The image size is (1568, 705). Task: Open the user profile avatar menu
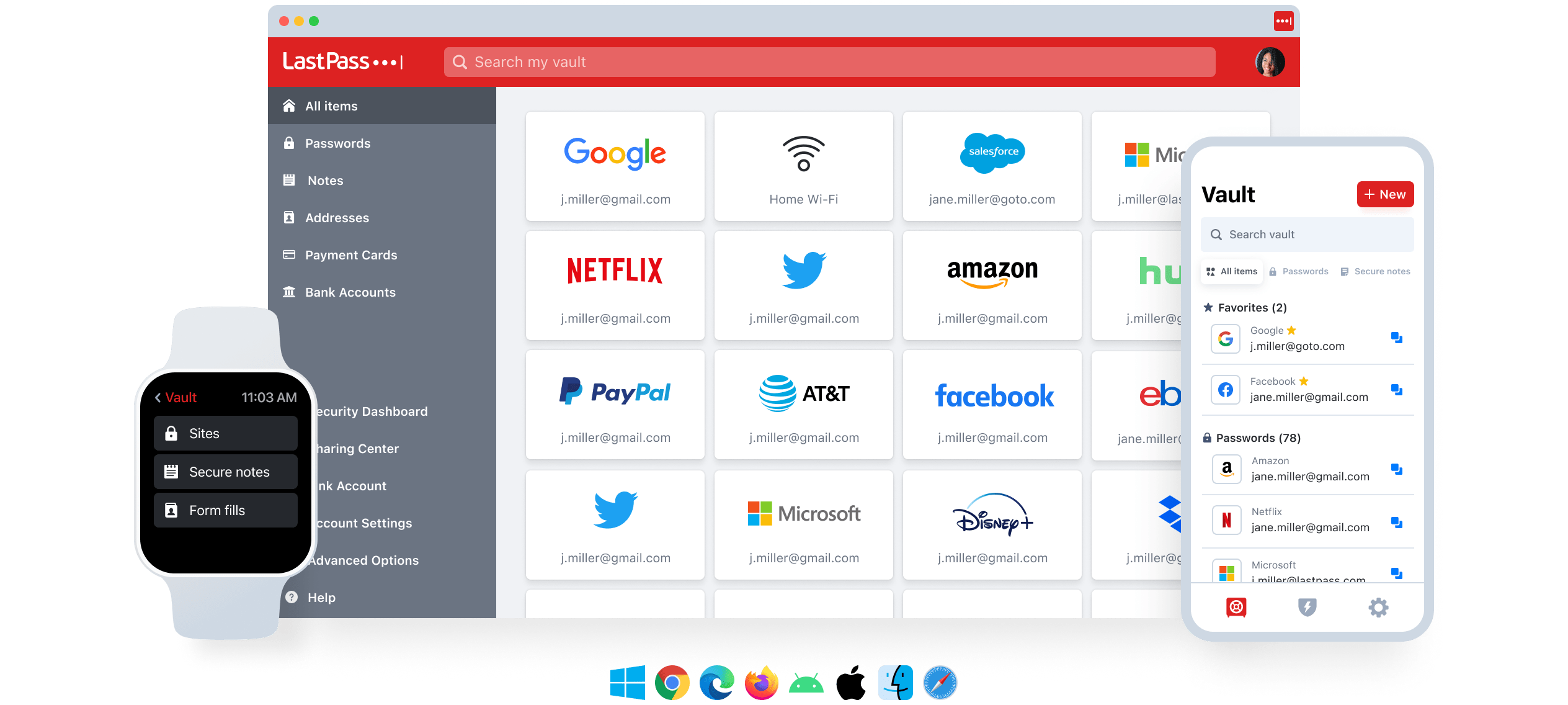tap(1270, 62)
